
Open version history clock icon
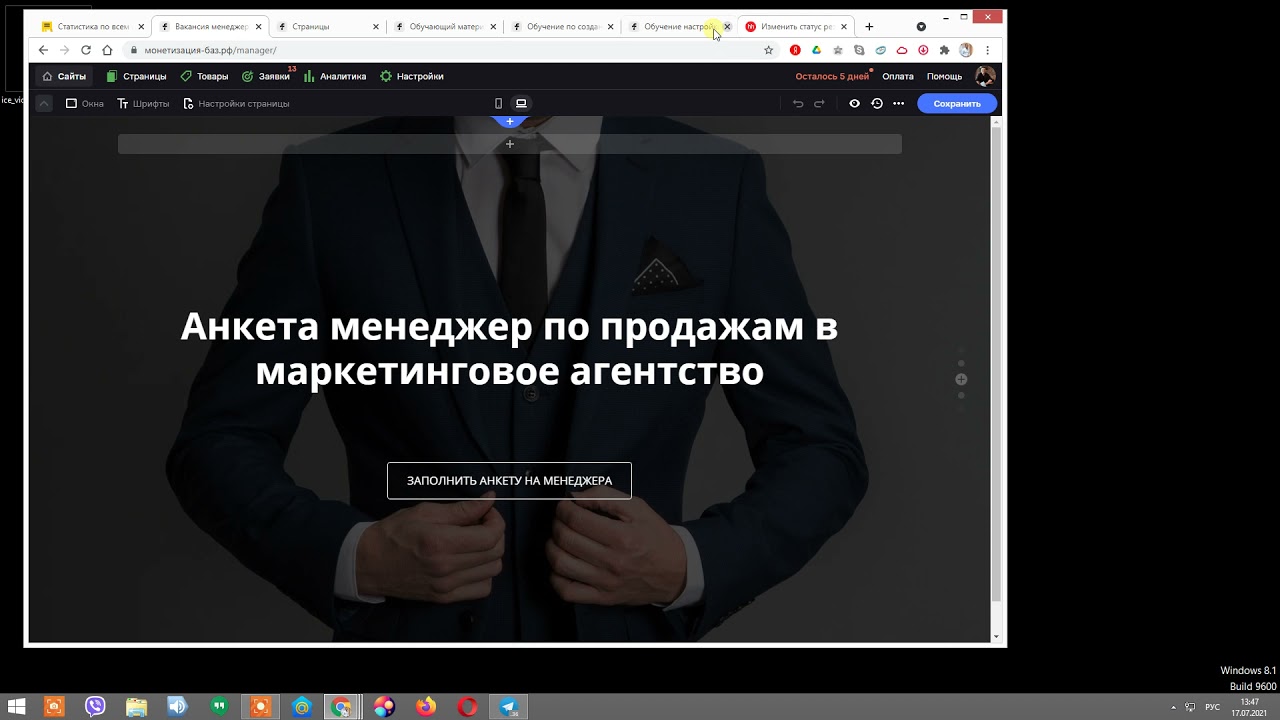877,104
